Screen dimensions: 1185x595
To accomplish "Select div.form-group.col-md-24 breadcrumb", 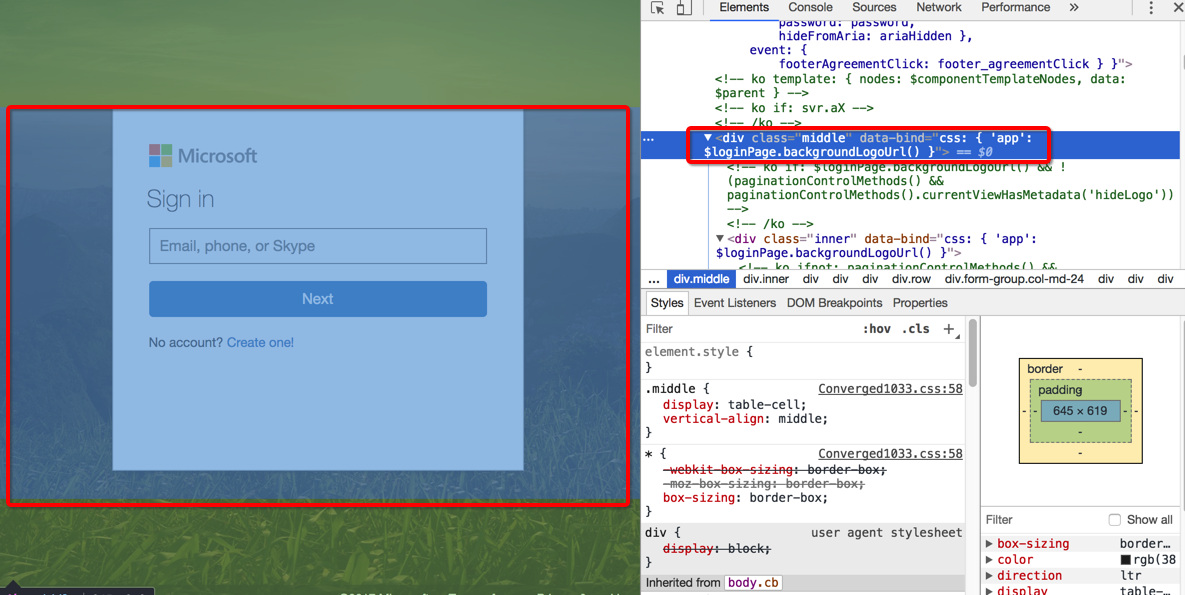I will [x=1014, y=279].
